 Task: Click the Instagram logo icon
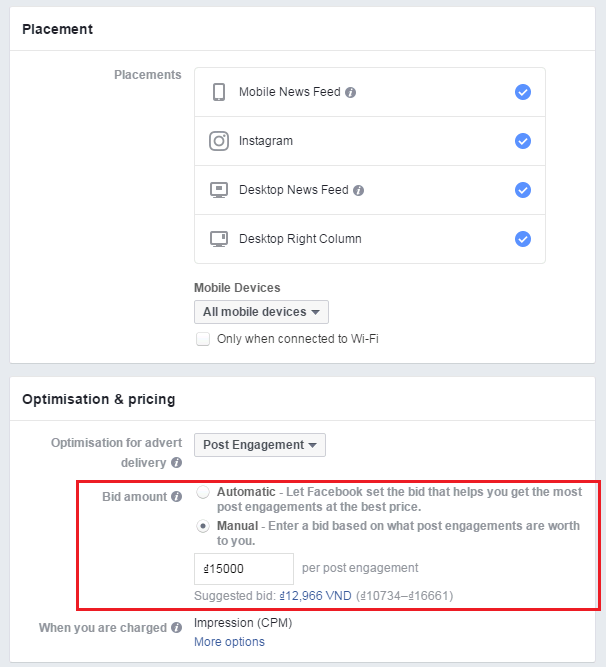click(x=219, y=141)
